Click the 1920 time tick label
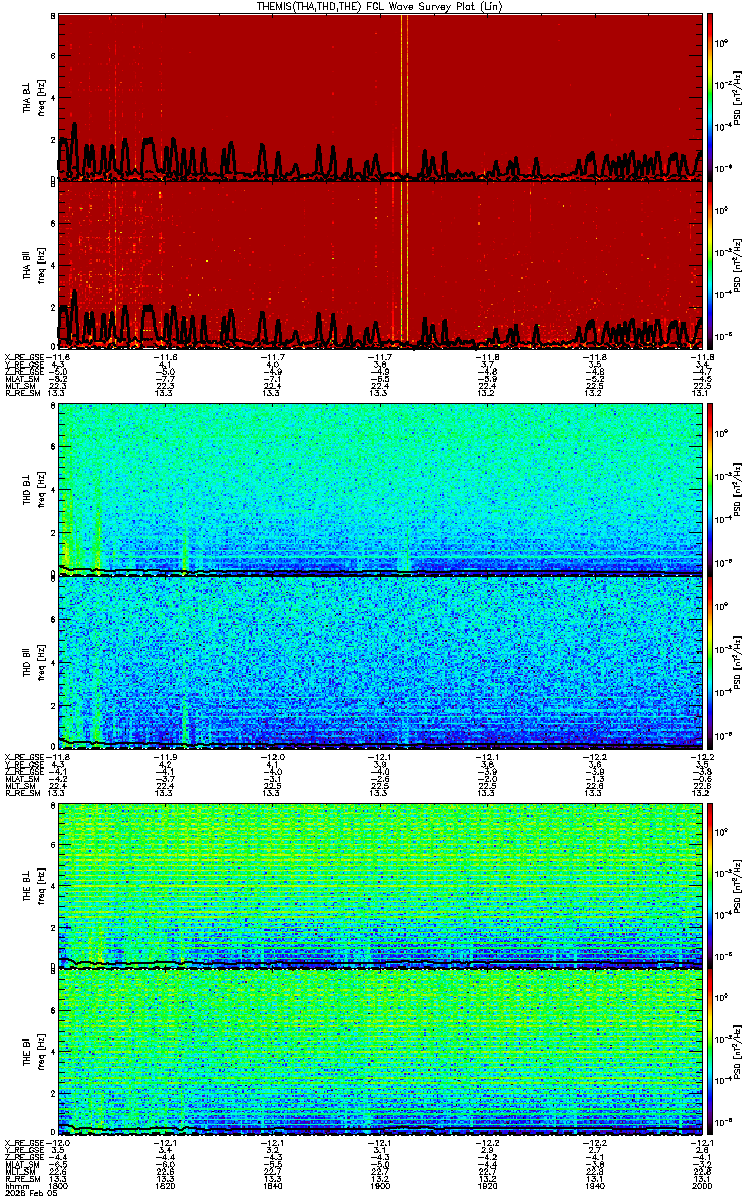750x1200 pixels. click(x=487, y=1186)
